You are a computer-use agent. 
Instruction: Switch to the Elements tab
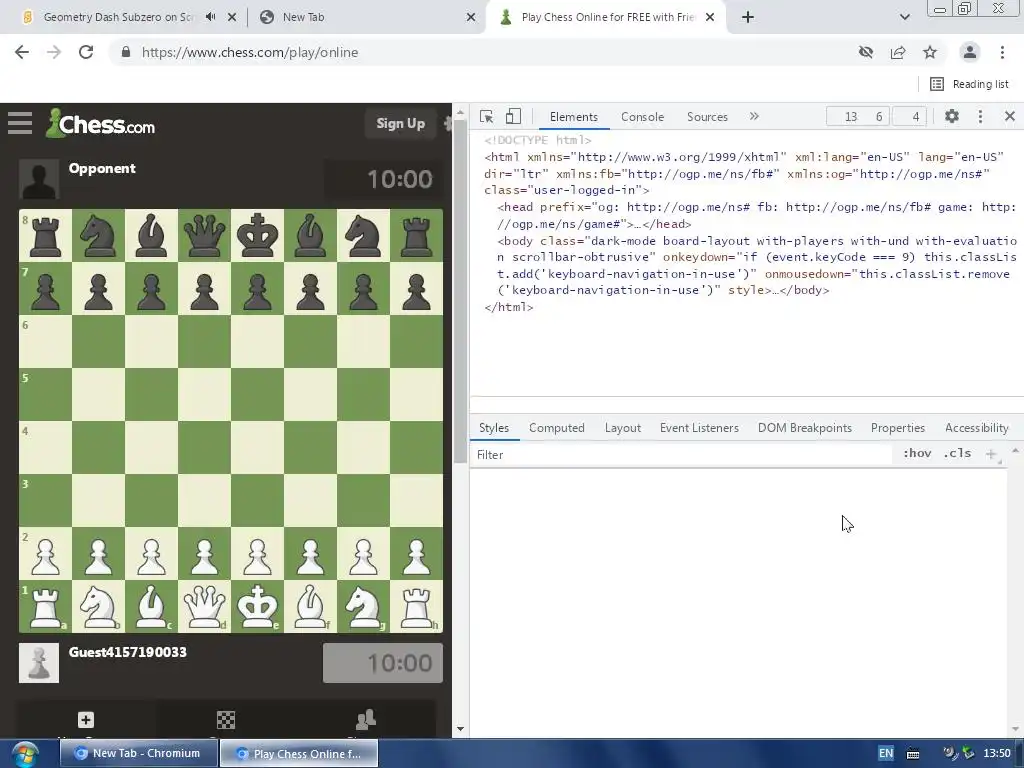[573, 117]
